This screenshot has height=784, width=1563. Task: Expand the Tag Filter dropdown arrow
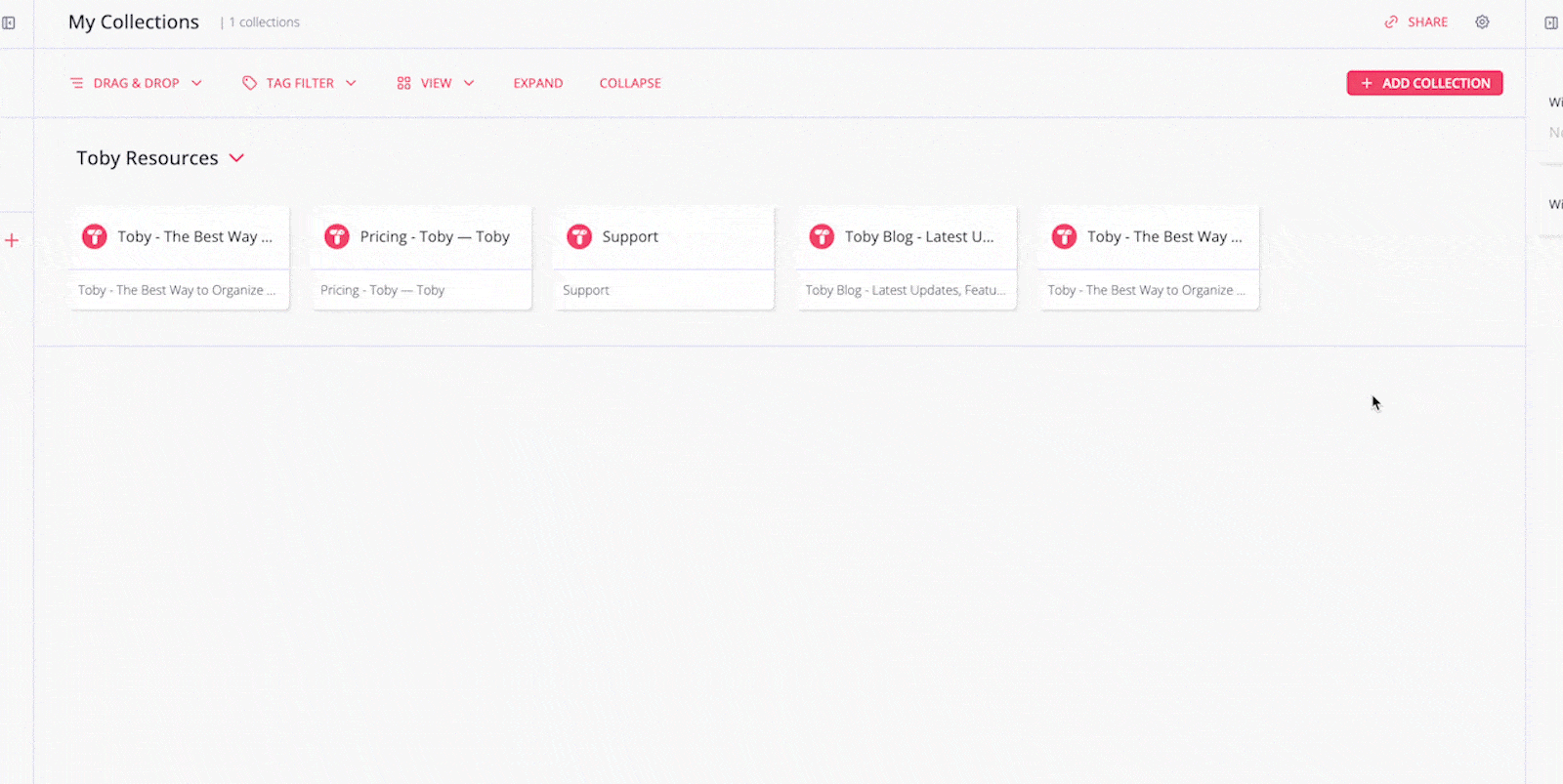coord(352,83)
